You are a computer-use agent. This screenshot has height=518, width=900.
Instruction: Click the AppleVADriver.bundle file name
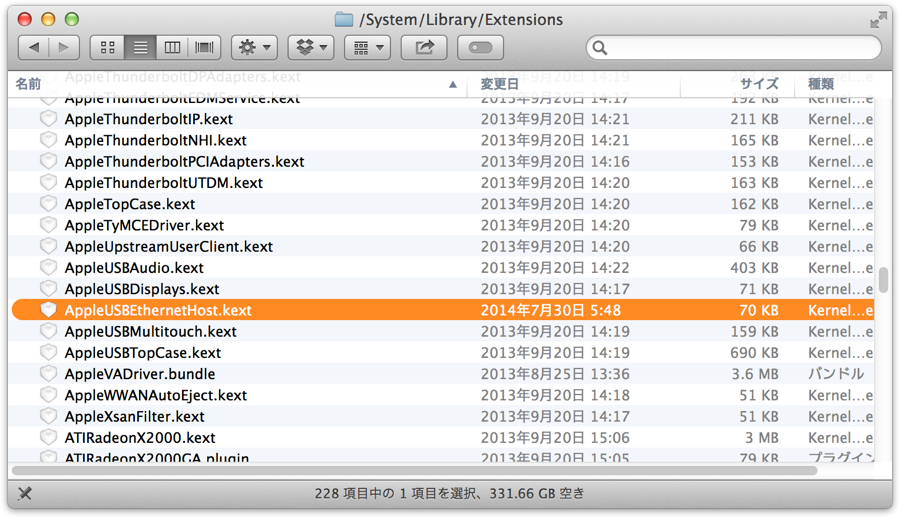coord(140,374)
